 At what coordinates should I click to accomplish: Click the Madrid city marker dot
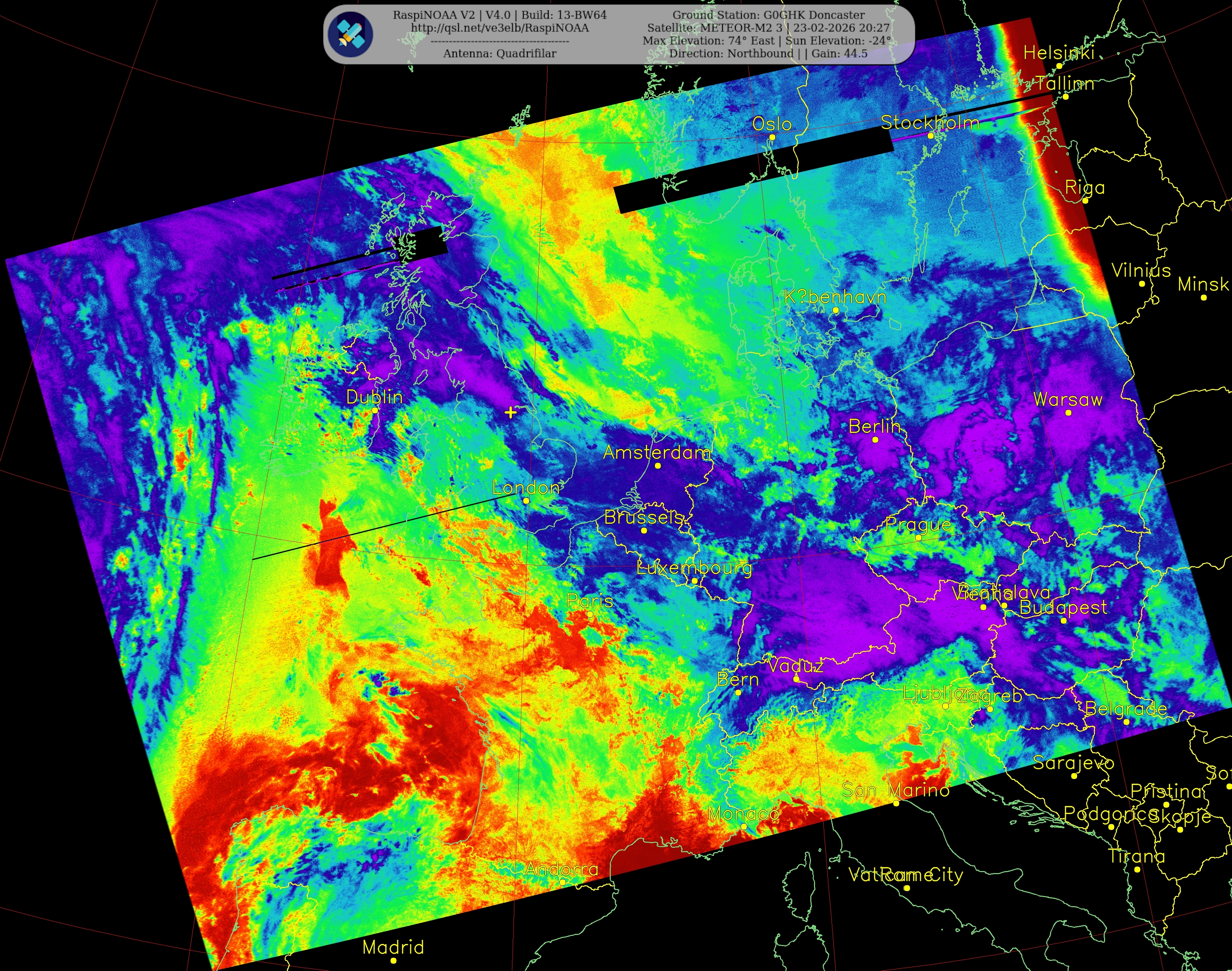(393, 961)
